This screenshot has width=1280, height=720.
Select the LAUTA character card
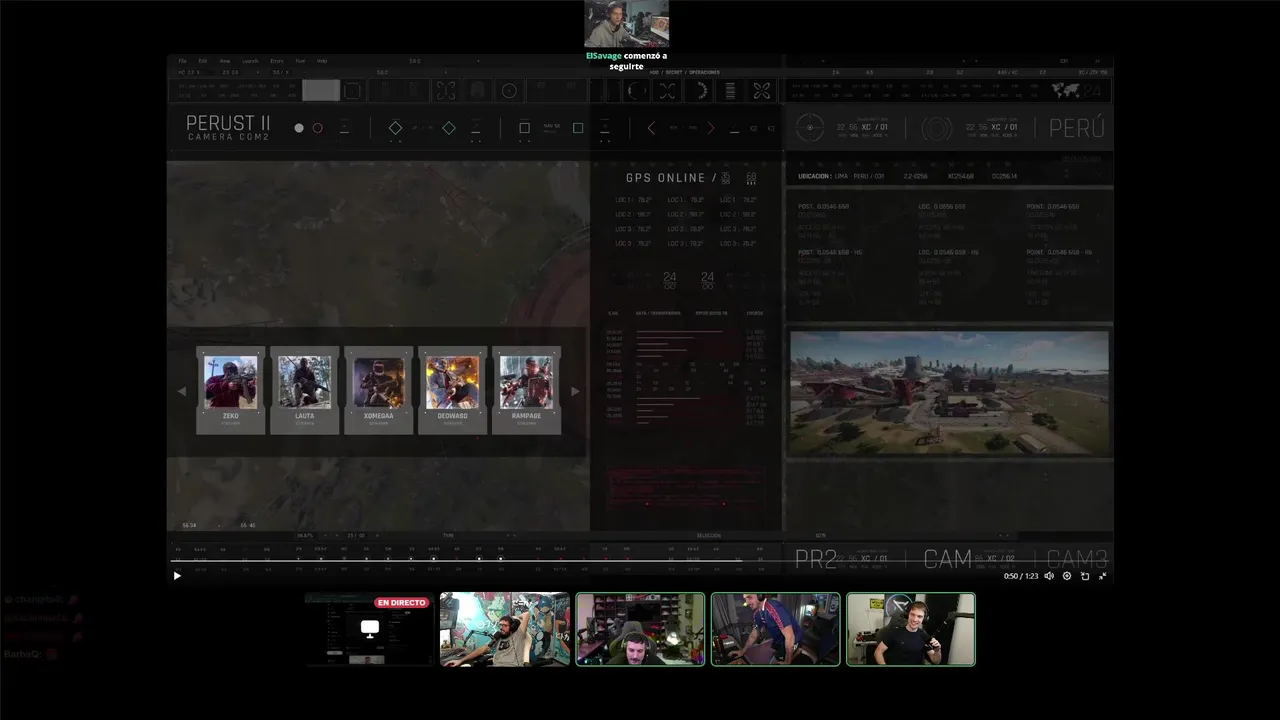[x=305, y=390]
